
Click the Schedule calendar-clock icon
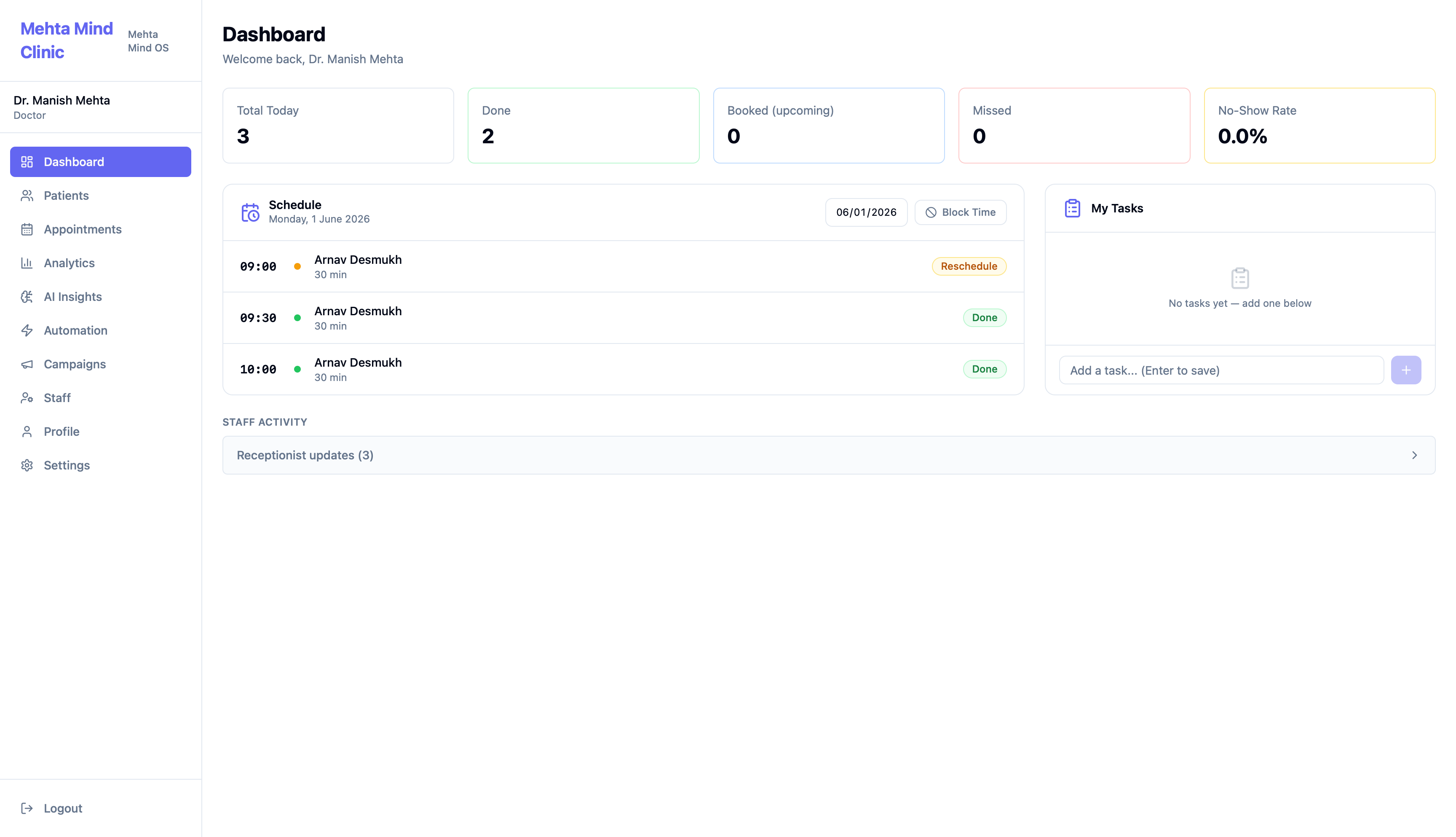[x=250, y=212]
